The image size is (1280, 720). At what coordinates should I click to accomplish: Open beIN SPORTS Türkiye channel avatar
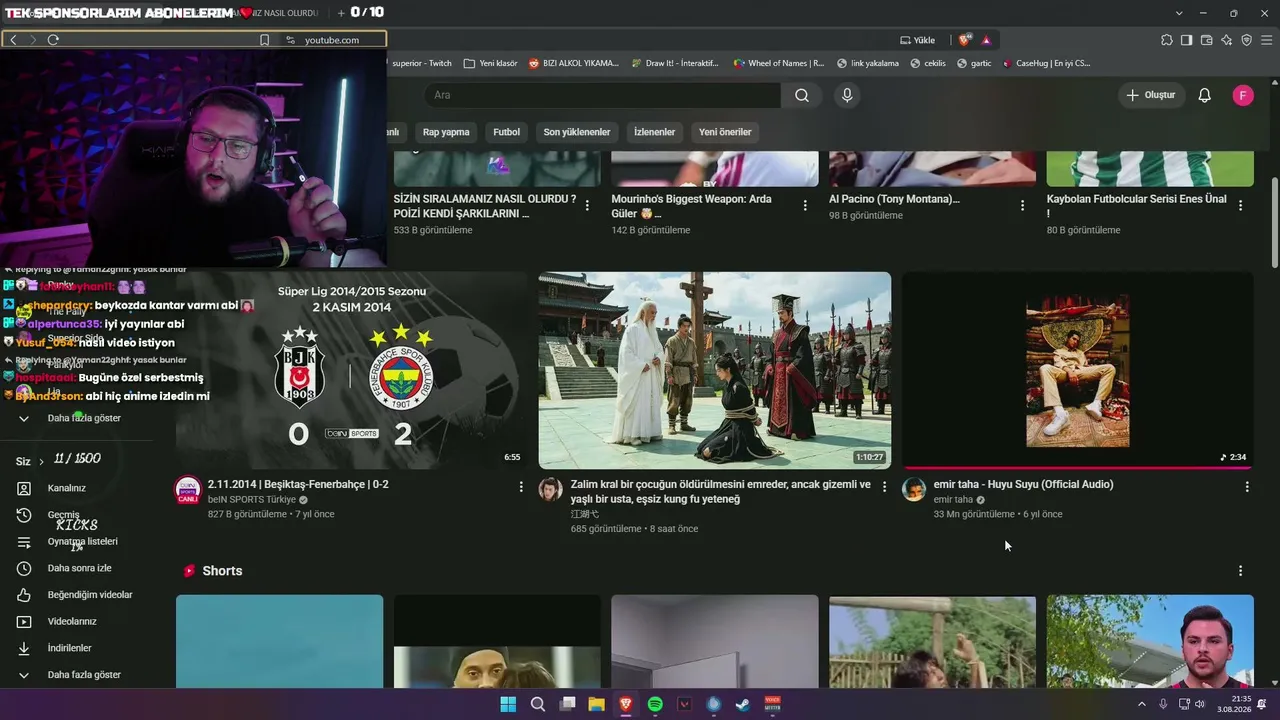point(188,489)
